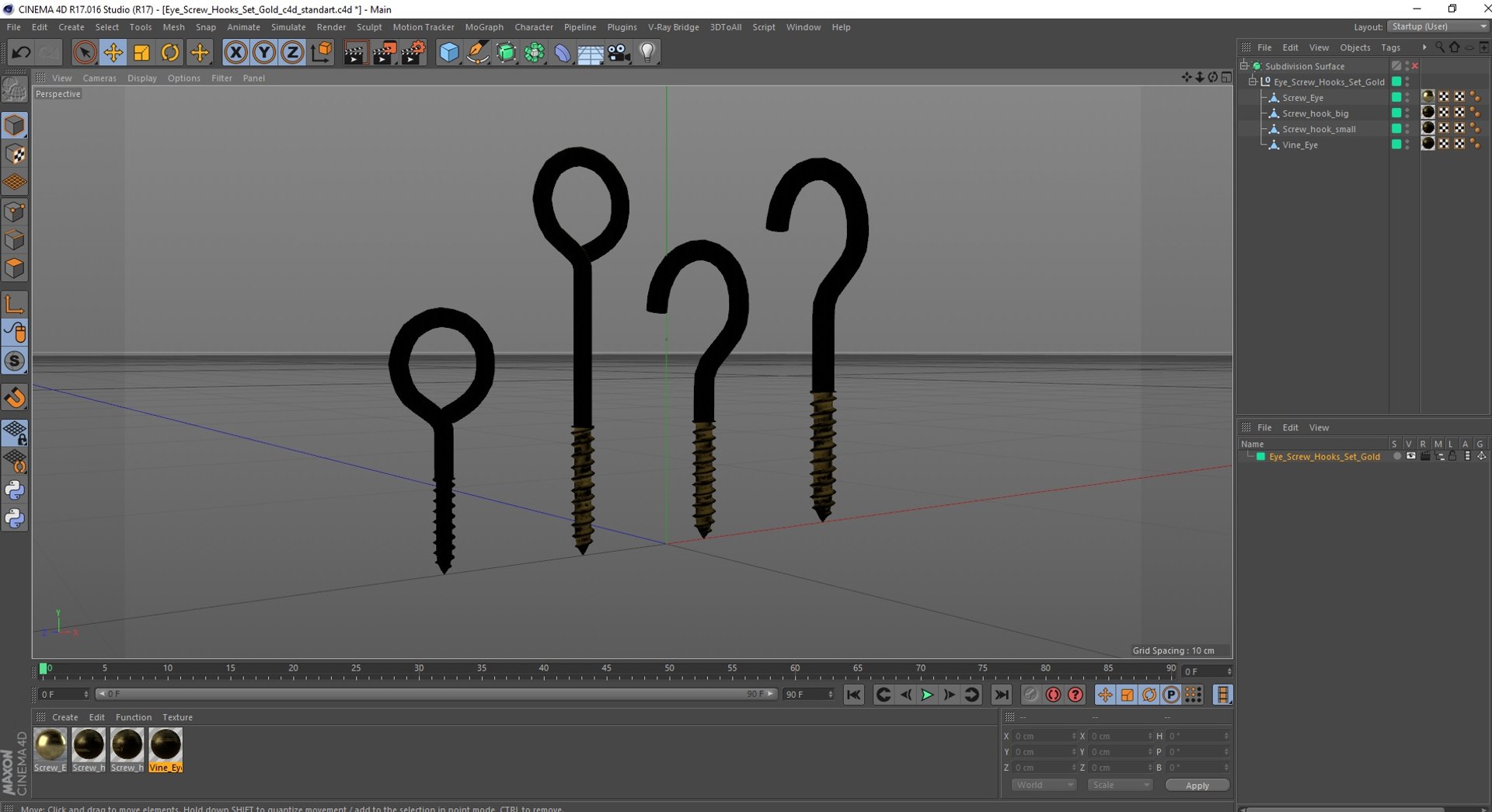Select the Vine_Eye object in tree
Image resolution: width=1492 pixels, height=812 pixels.
(x=1299, y=145)
